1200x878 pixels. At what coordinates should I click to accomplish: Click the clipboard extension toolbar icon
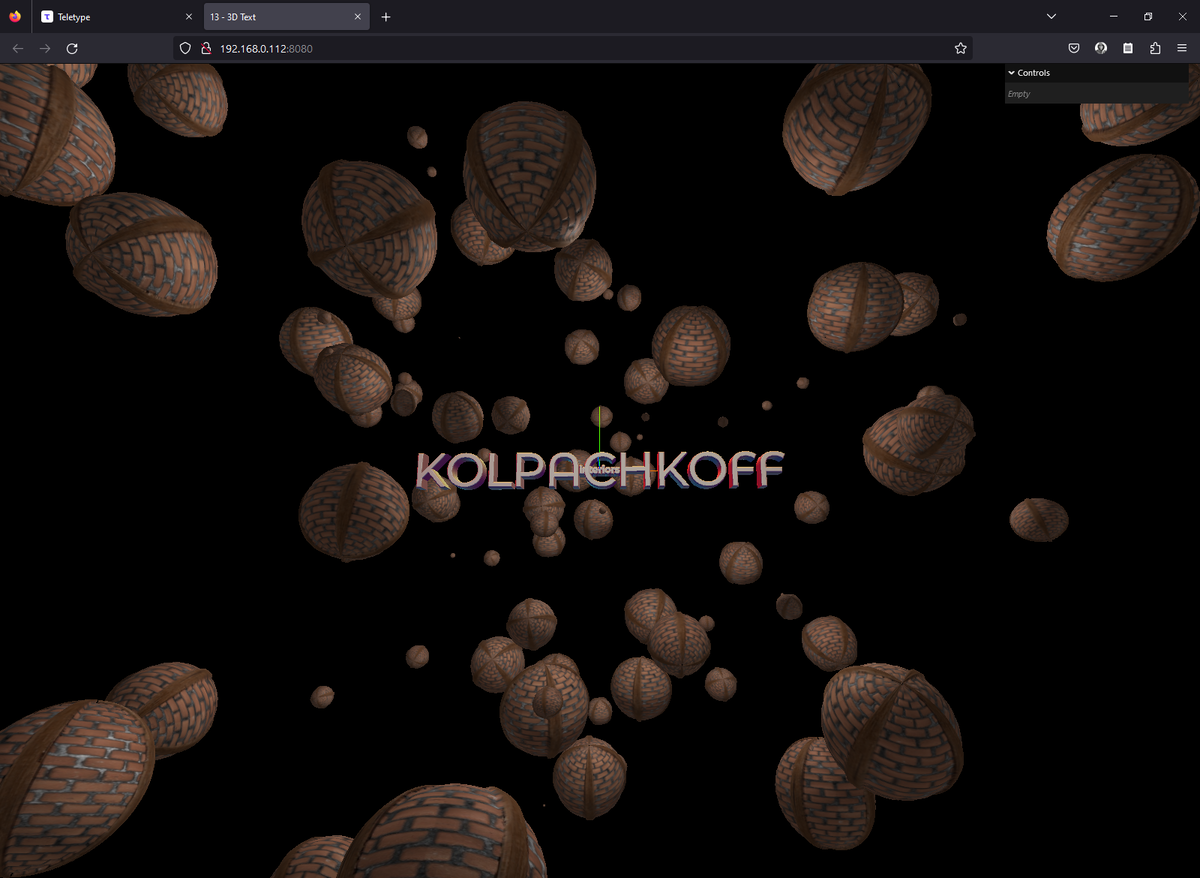1128,48
